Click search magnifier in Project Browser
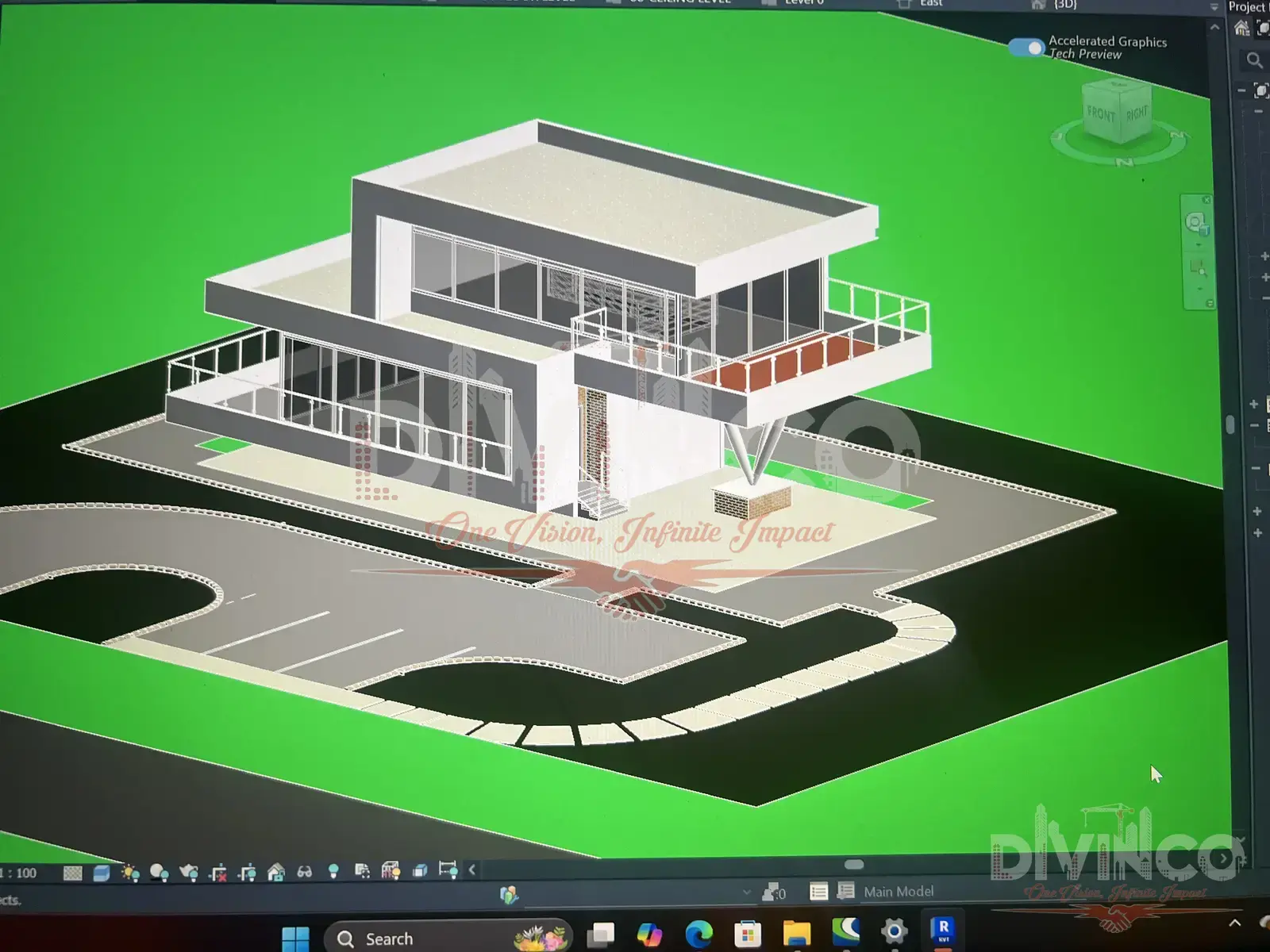The height and width of the screenshot is (952, 1270). tap(1254, 60)
